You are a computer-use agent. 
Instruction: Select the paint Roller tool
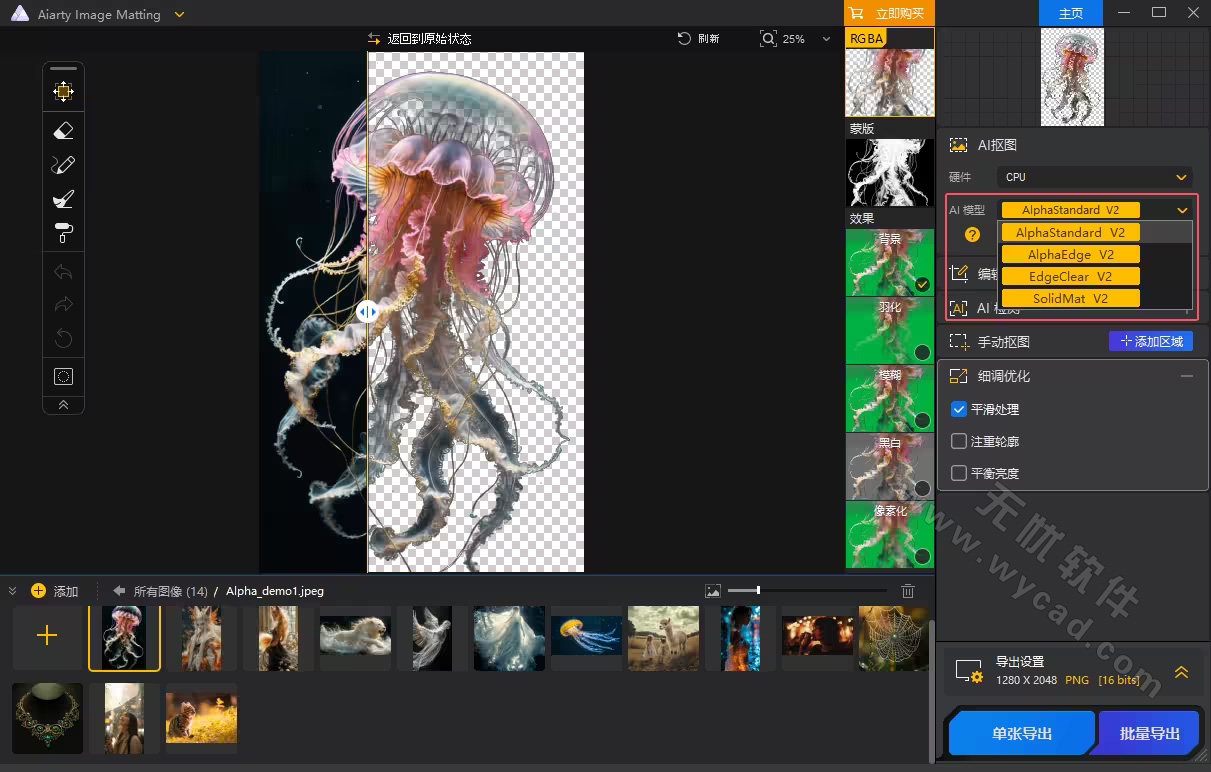click(63, 232)
